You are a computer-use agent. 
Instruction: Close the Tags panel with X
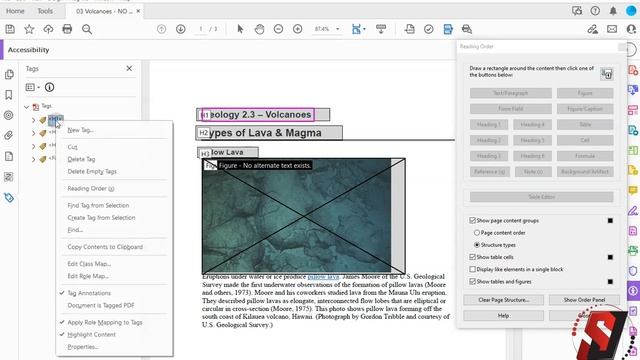pyautogui.click(x=129, y=69)
